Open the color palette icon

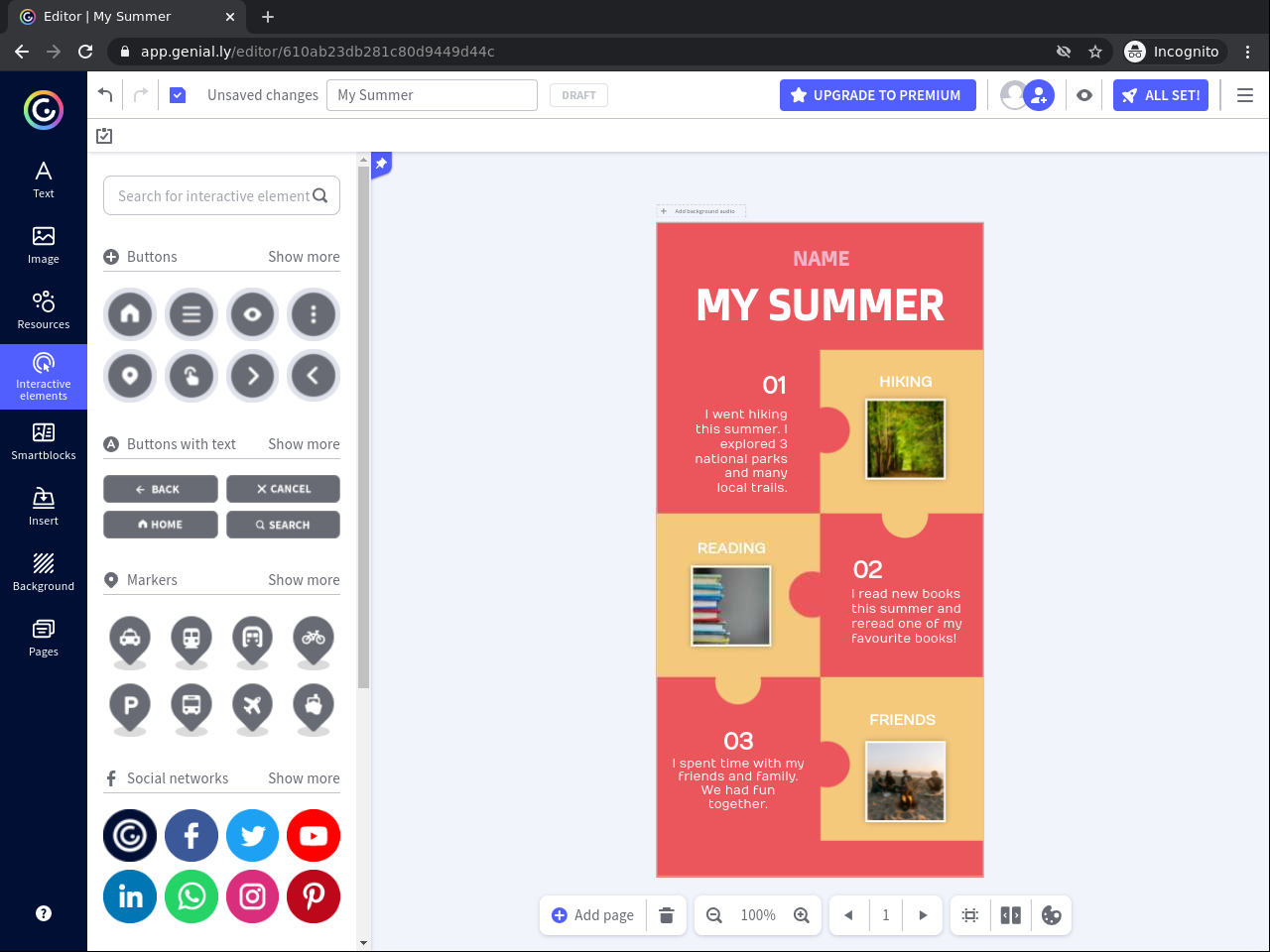(x=1052, y=915)
